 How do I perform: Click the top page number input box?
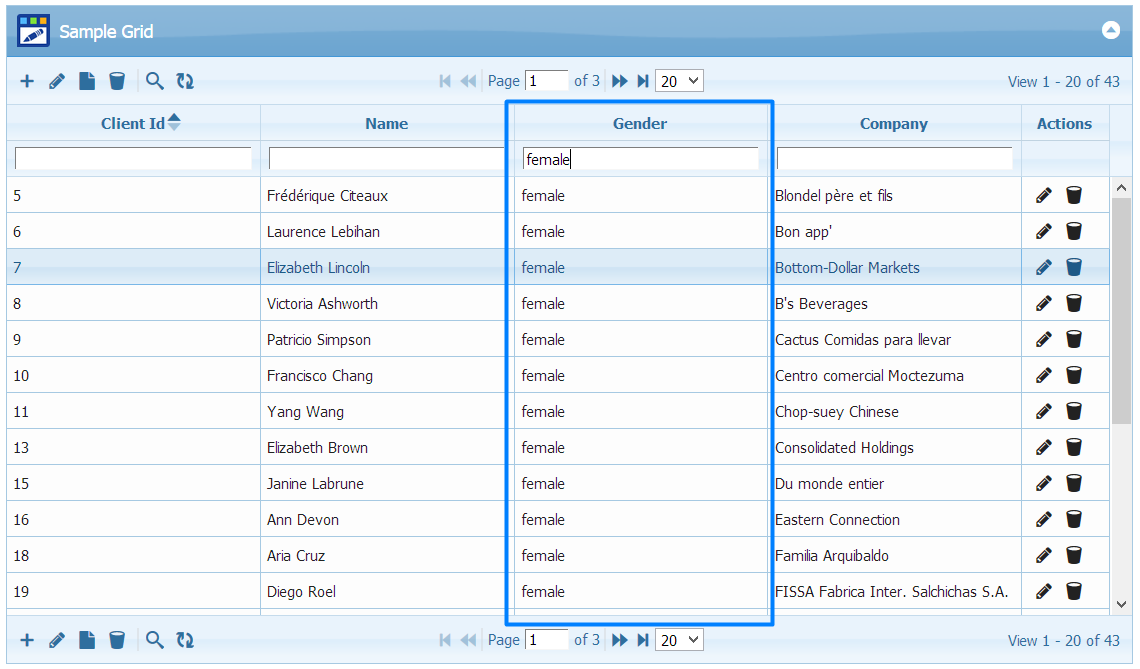click(546, 81)
